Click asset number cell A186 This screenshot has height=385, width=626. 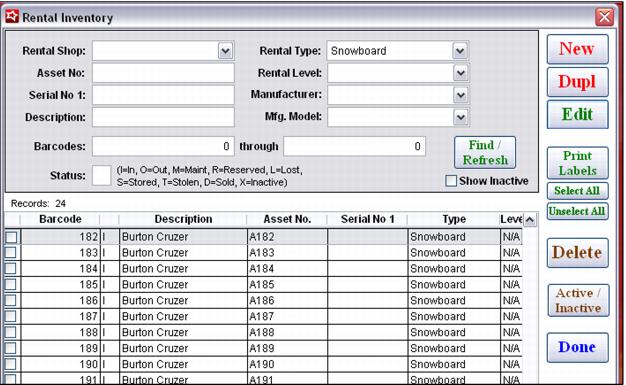(287, 301)
